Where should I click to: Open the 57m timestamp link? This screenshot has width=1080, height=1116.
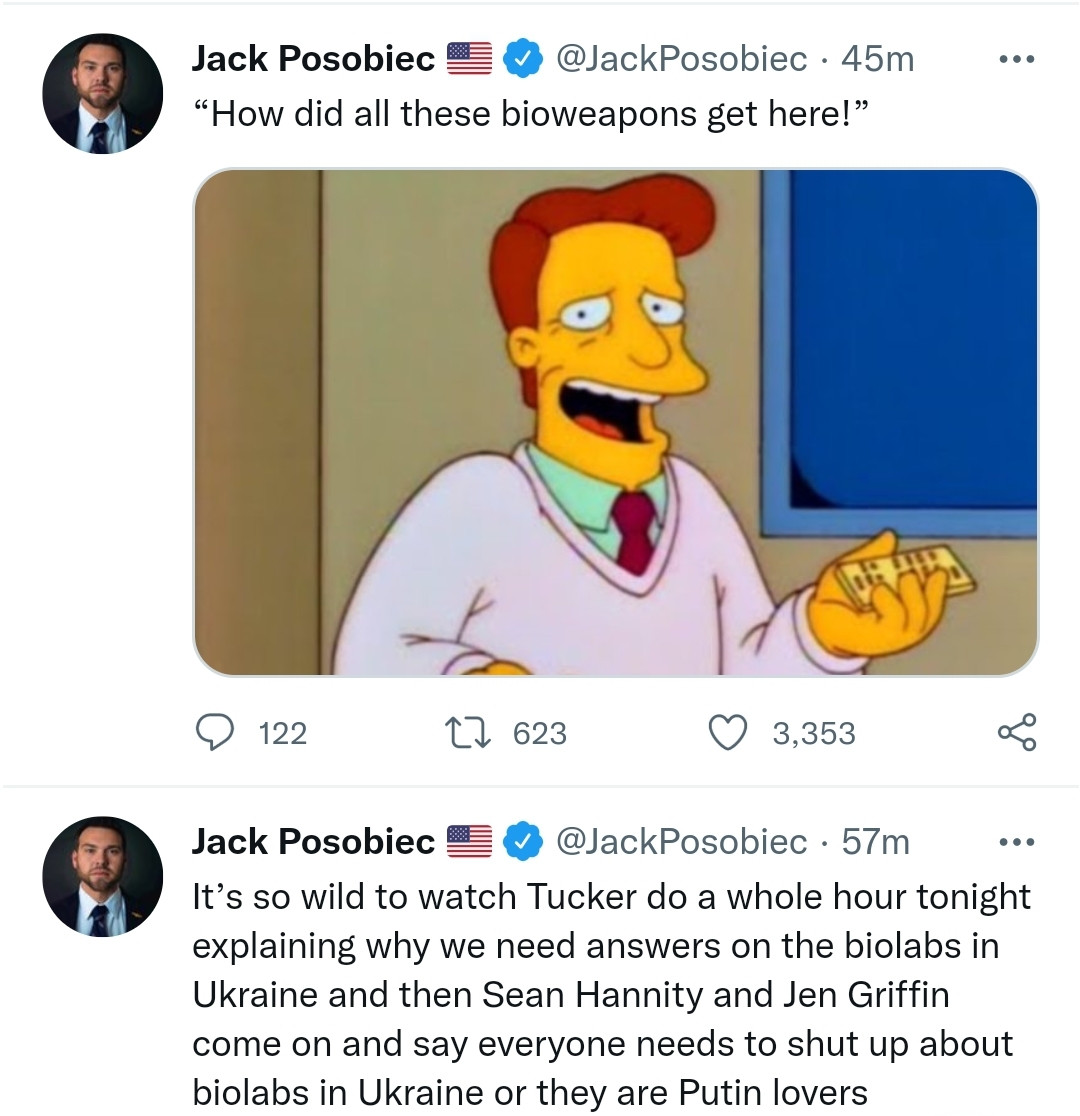pyautogui.click(x=876, y=842)
